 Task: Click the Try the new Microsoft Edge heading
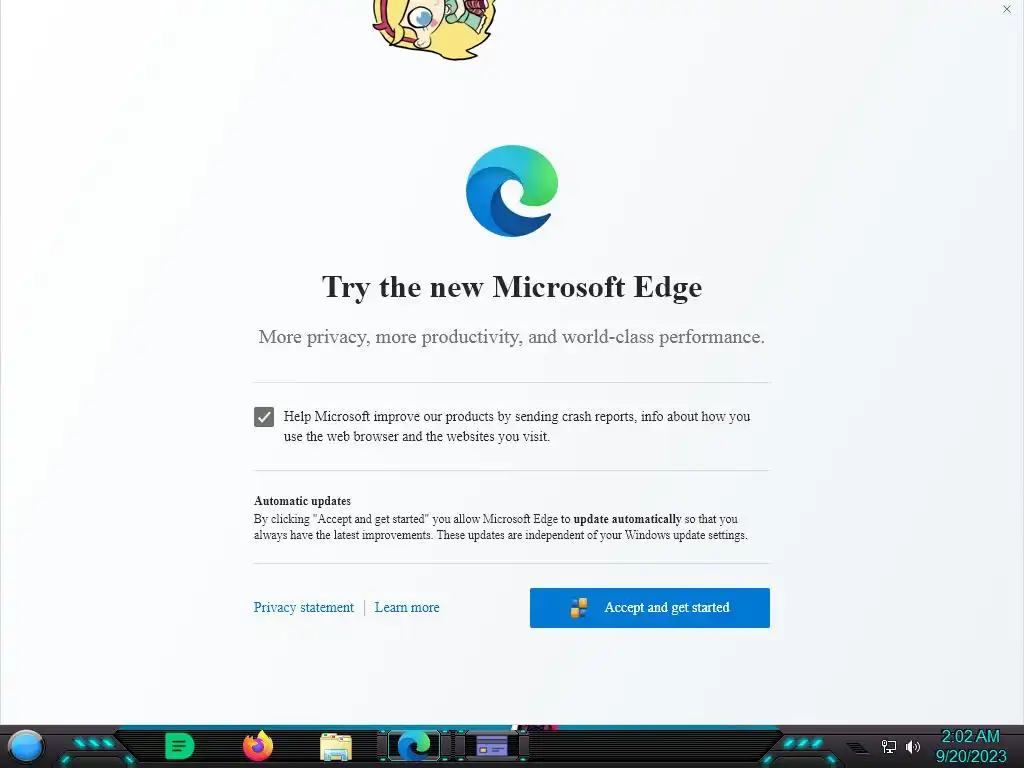pyautogui.click(x=512, y=287)
